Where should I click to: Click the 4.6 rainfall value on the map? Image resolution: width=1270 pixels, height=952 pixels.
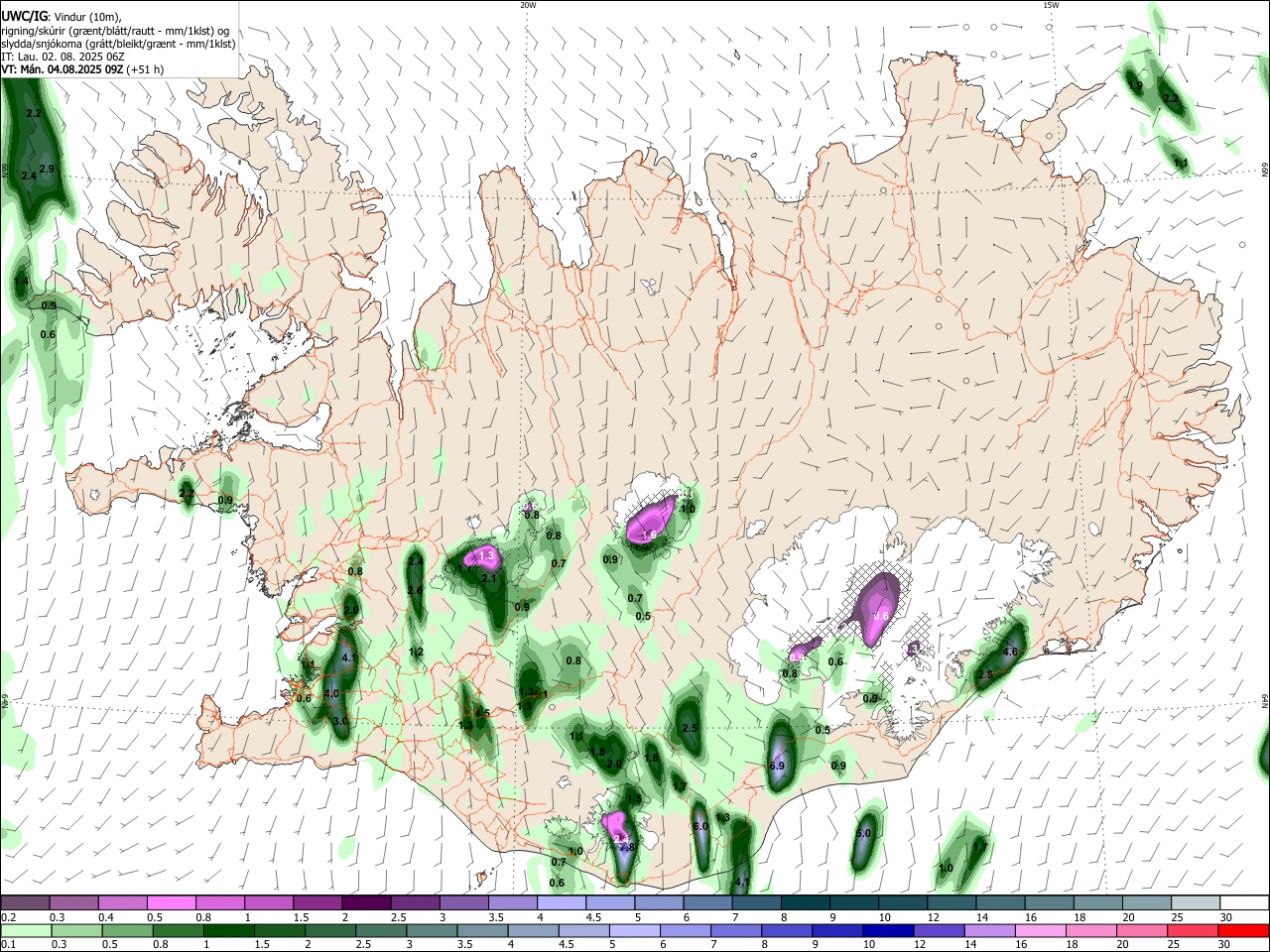(x=1011, y=652)
